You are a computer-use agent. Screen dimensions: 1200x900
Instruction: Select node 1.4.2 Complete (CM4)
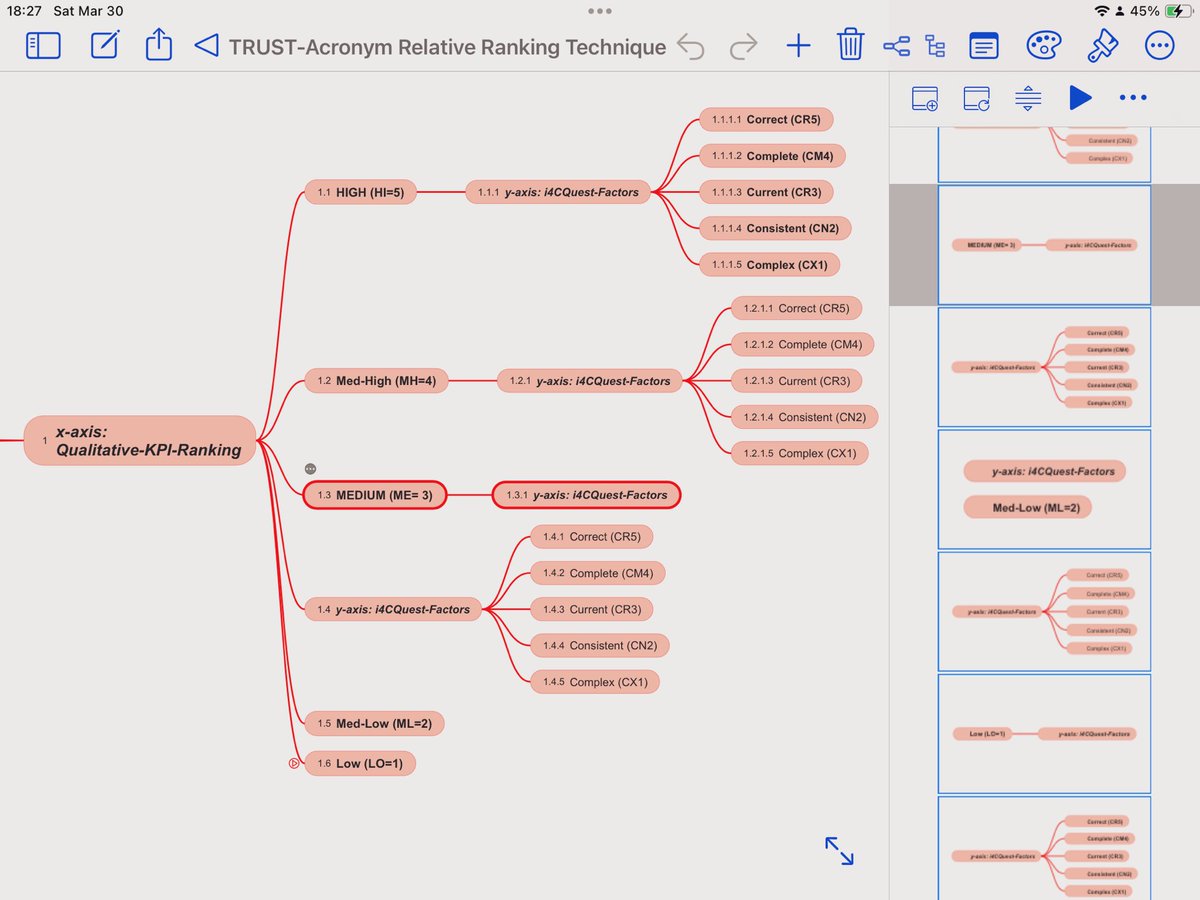[x=597, y=573]
